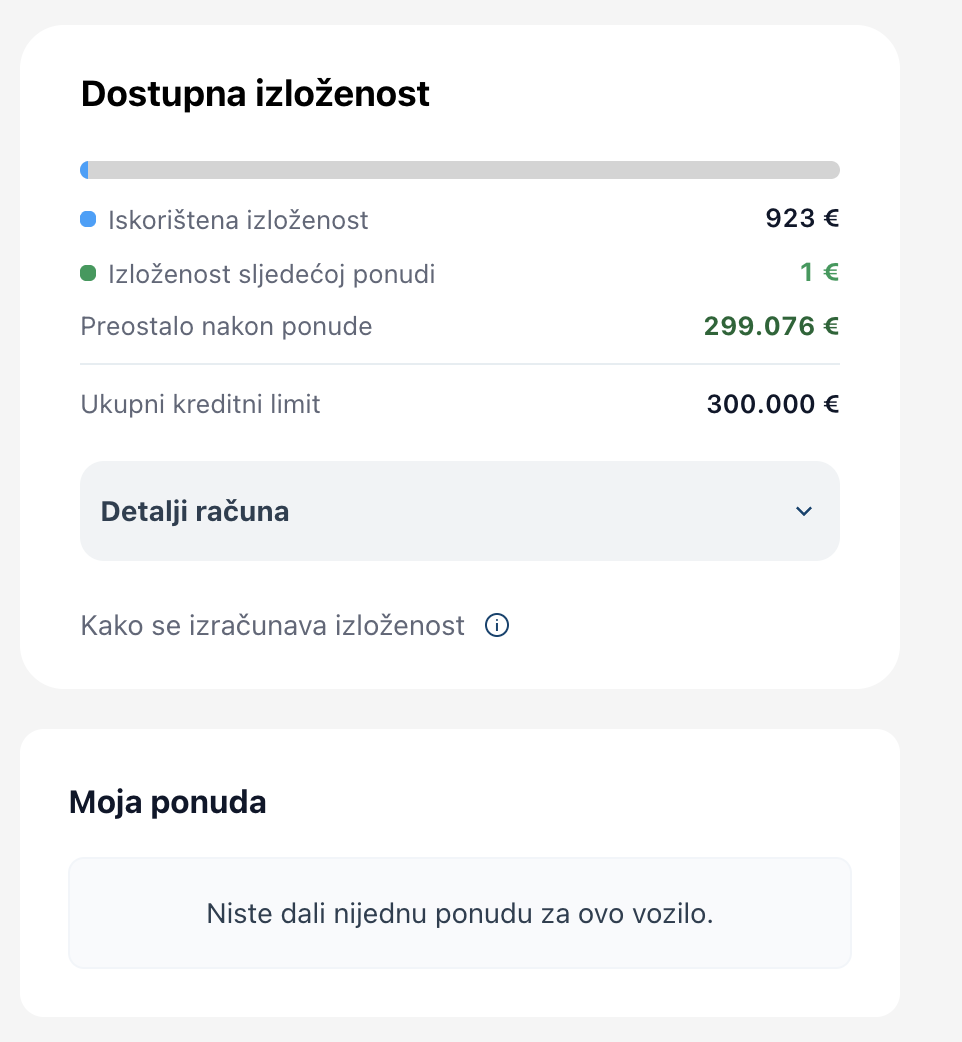The height and width of the screenshot is (1042, 962).
Task: Click the Detalji računa bold title text
Action: pyautogui.click(x=195, y=512)
